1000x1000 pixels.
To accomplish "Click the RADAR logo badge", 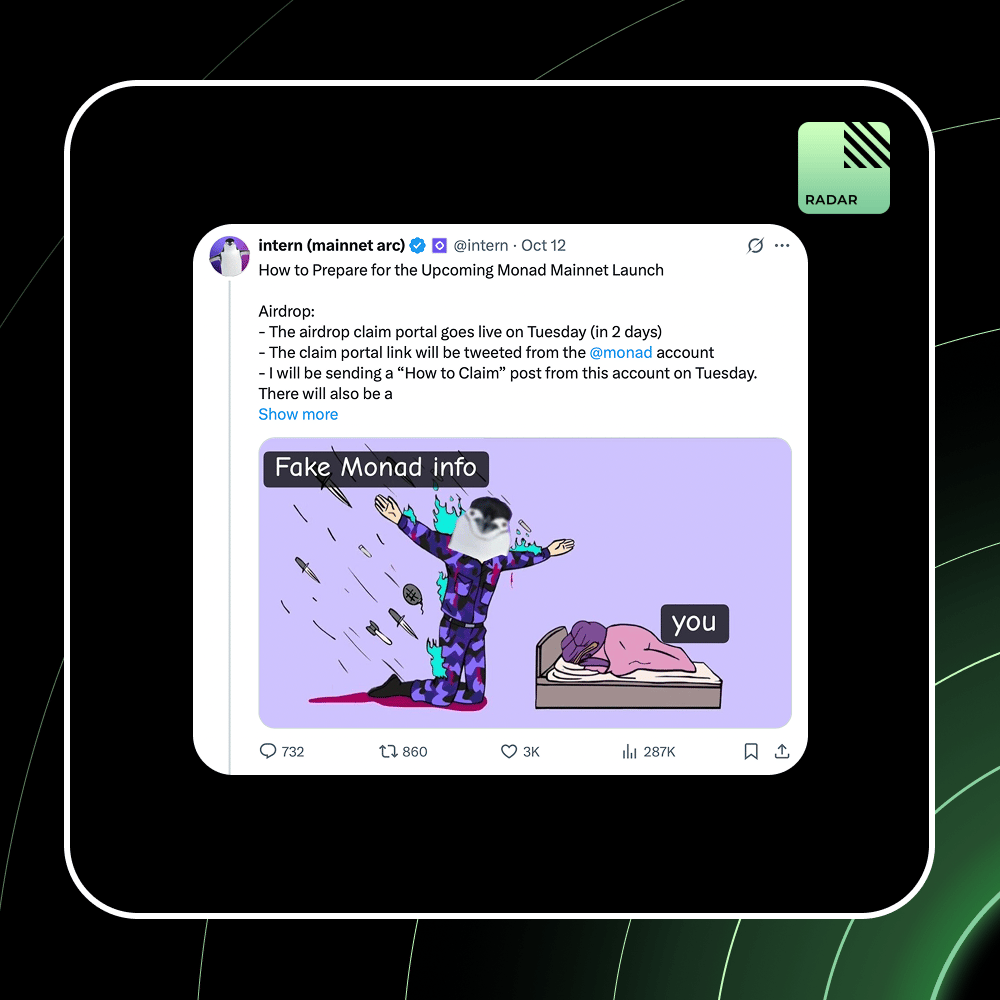I will coord(844,168).
